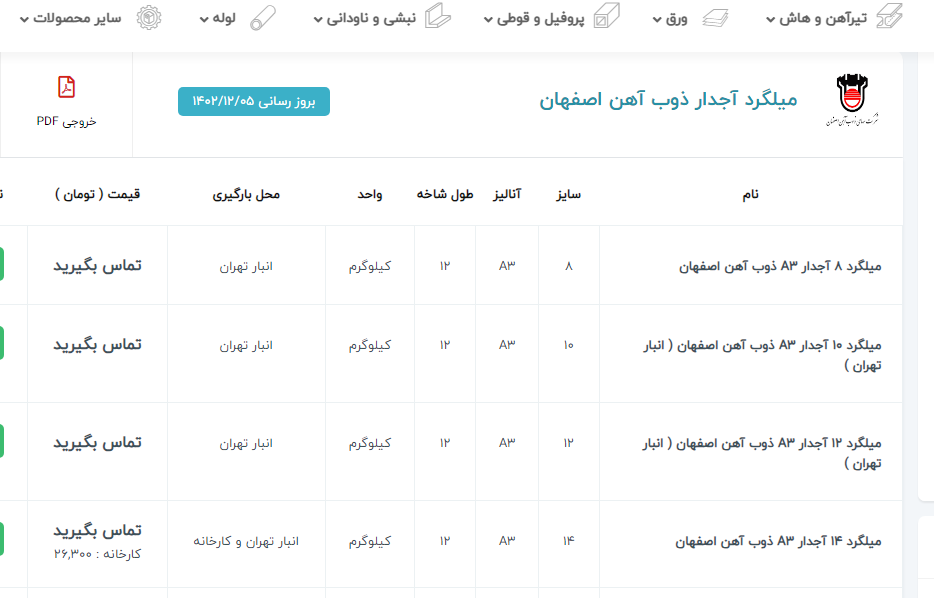Click the خروجی PDF label
This screenshot has height=598, width=934.
(x=66, y=121)
